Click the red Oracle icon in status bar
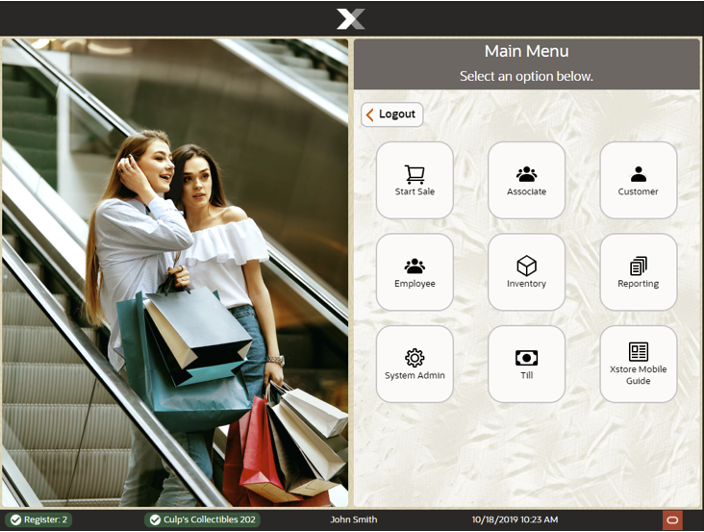The height and width of the screenshot is (532, 704). coord(672,520)
